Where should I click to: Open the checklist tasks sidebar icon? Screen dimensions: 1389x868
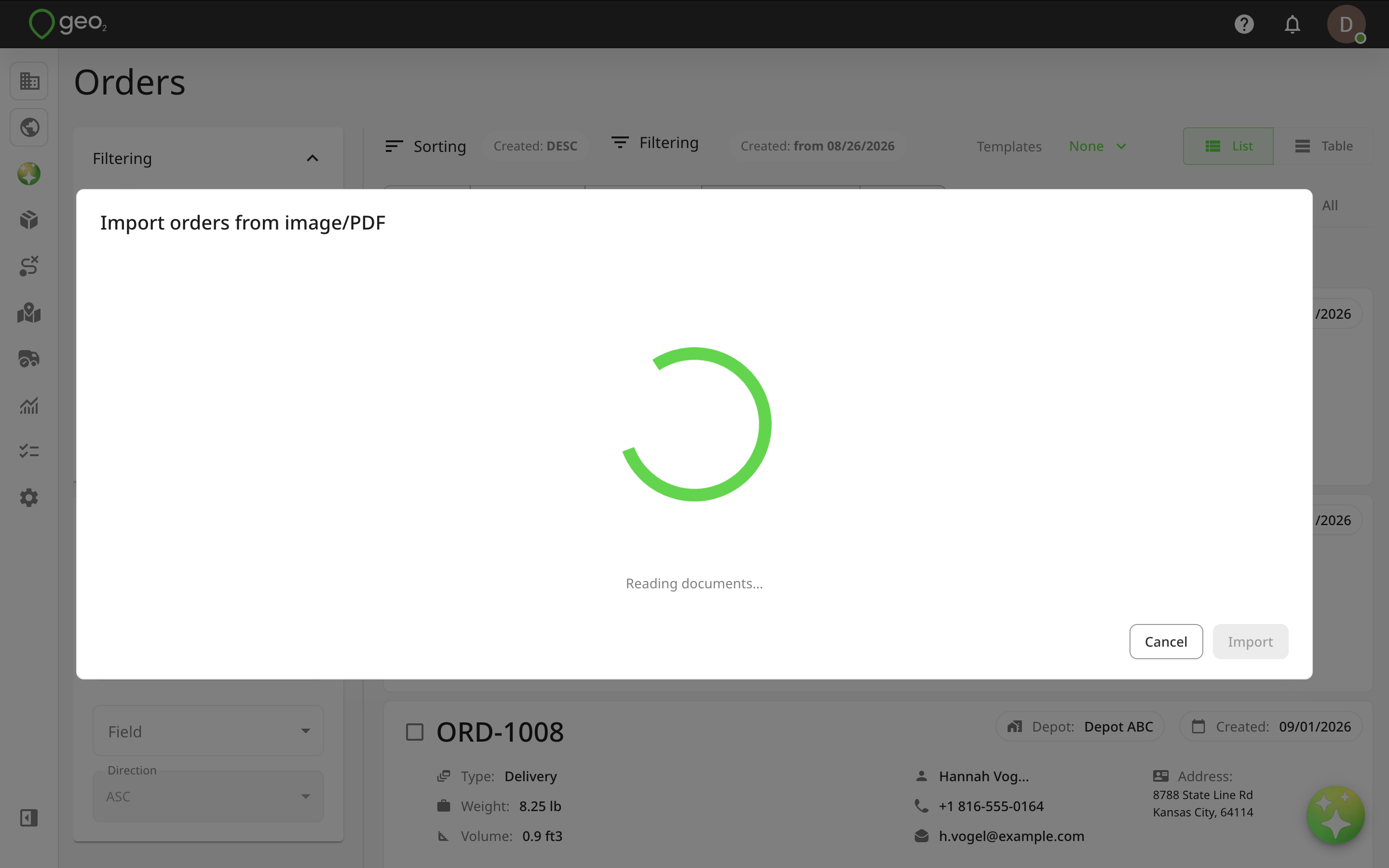(29, 451)
